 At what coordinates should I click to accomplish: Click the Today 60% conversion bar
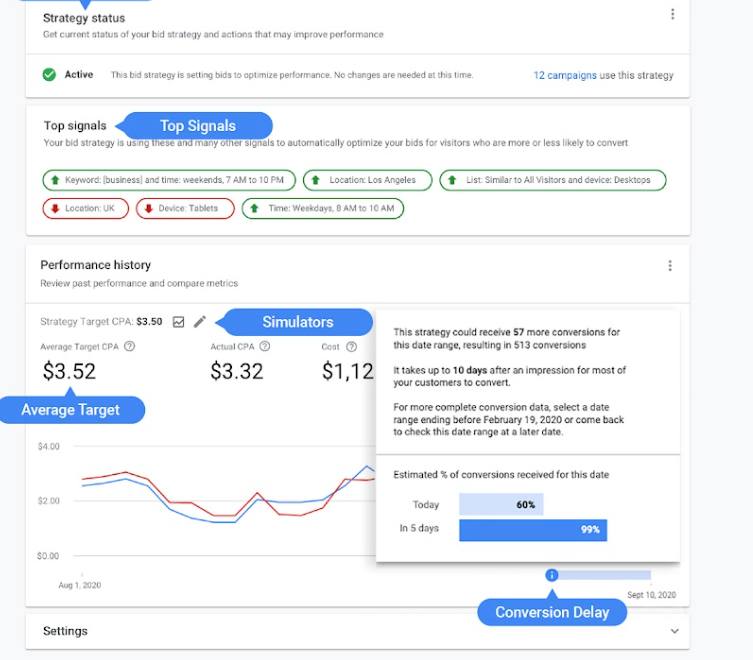point(501,504)
